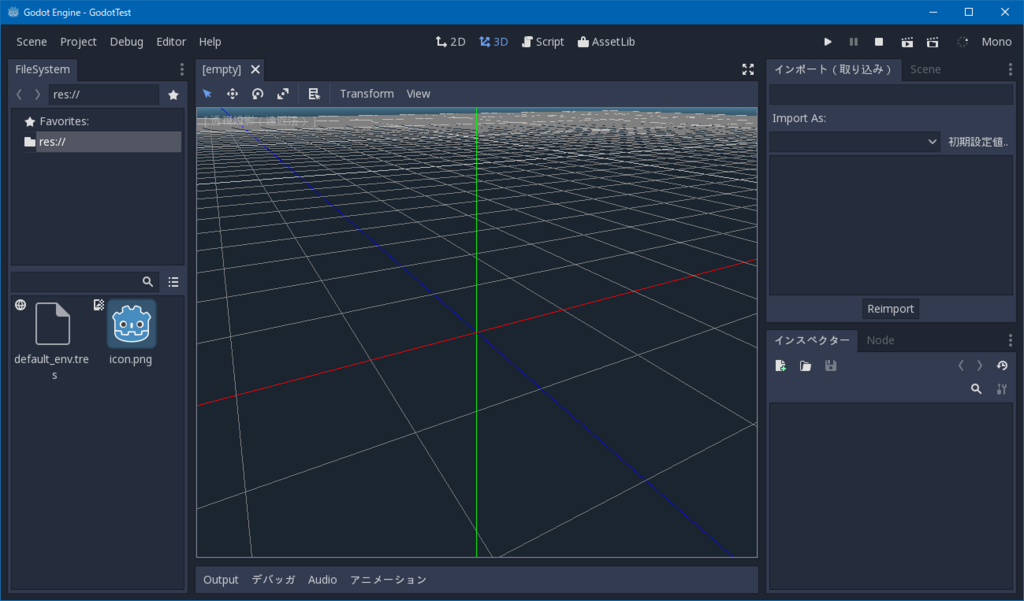Open the Debug menu

(126, 42)
